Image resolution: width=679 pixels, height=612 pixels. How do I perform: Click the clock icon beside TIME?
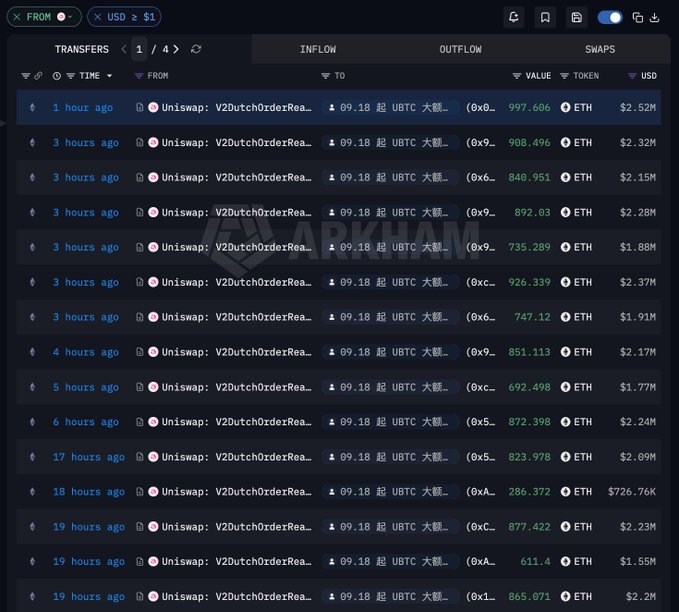coord(57,76)
